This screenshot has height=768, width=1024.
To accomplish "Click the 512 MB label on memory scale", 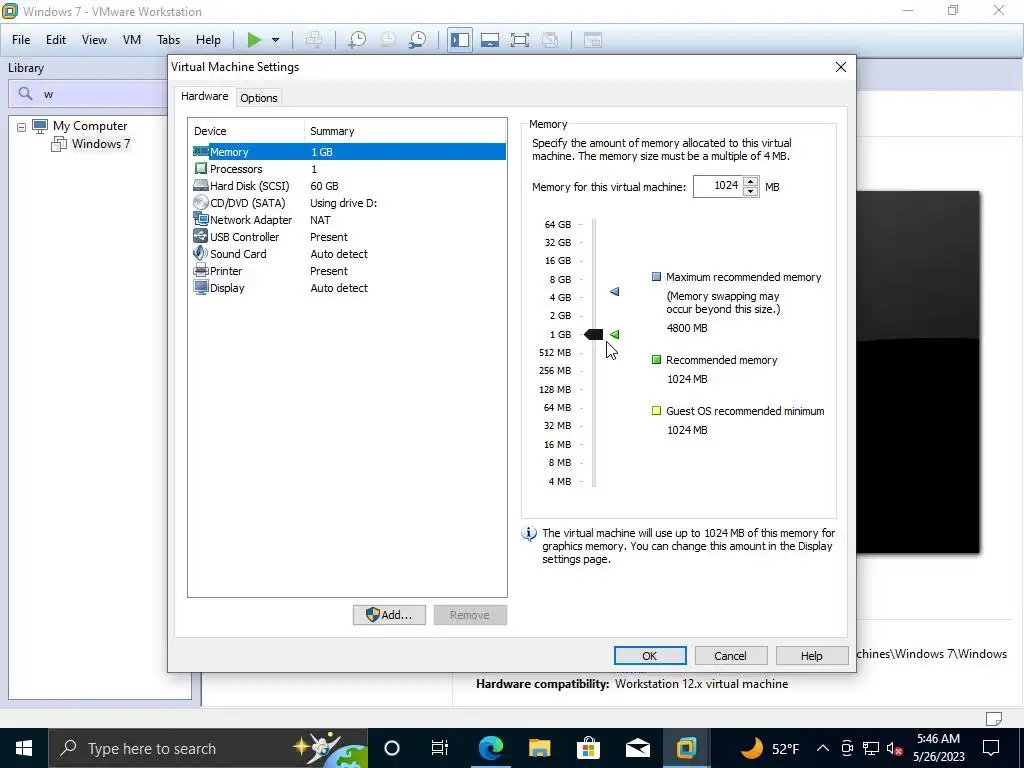I will click(555, 353).
